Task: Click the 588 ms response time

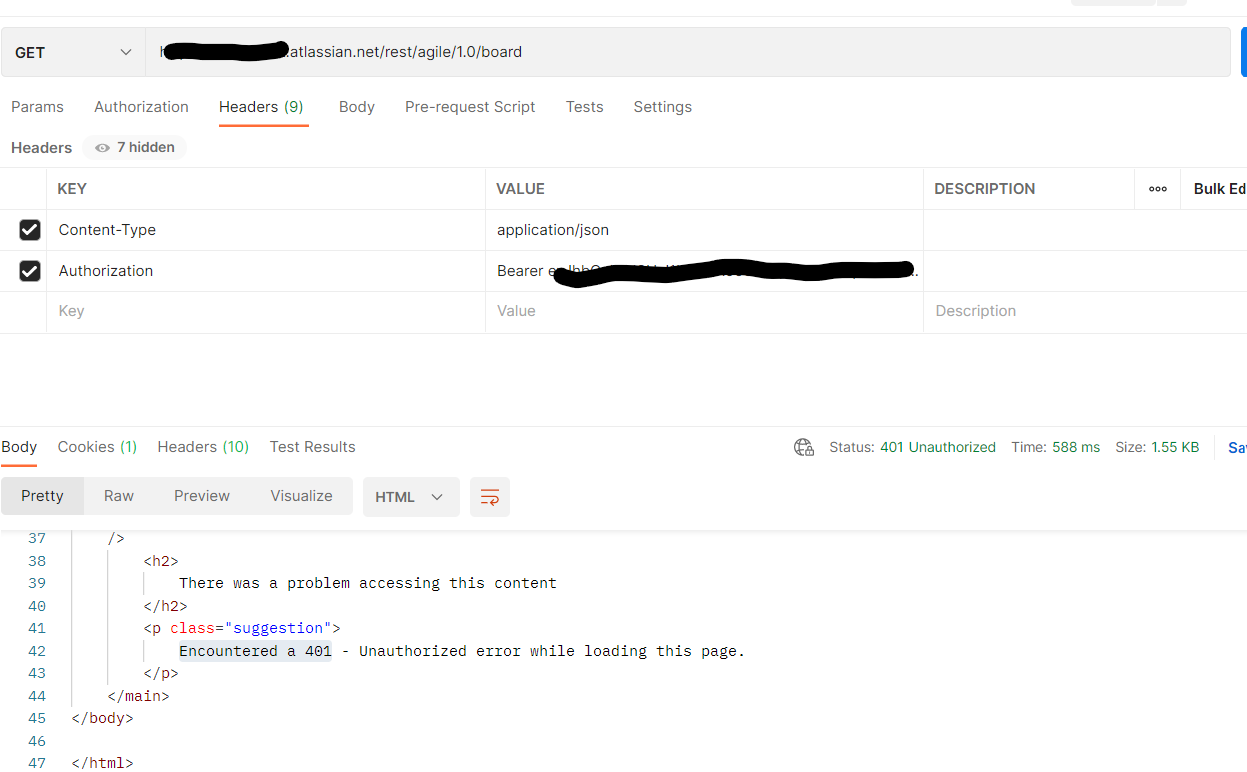Action: tap(1076, 447)
